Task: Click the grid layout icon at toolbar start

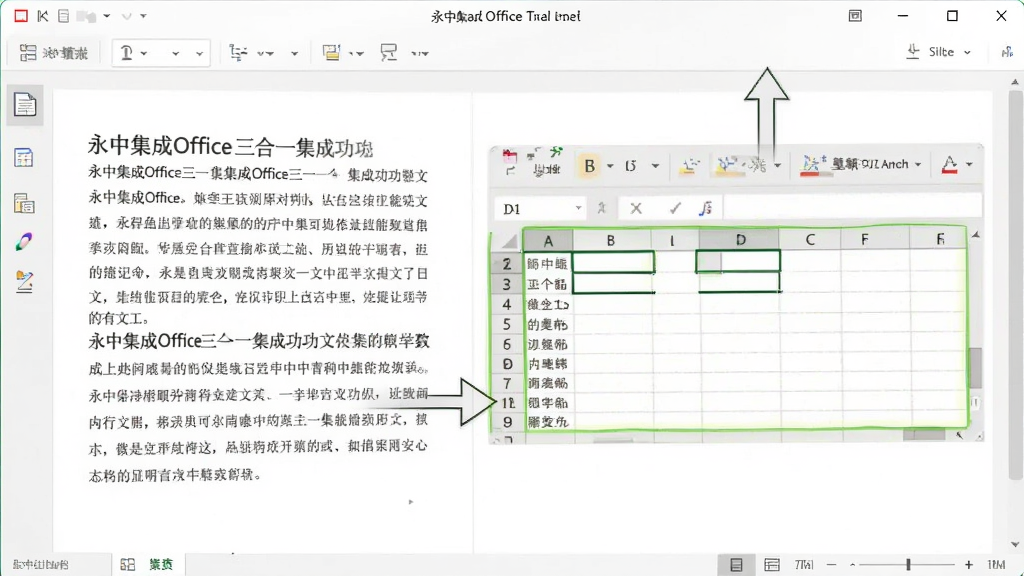Action: pos(27,53)
